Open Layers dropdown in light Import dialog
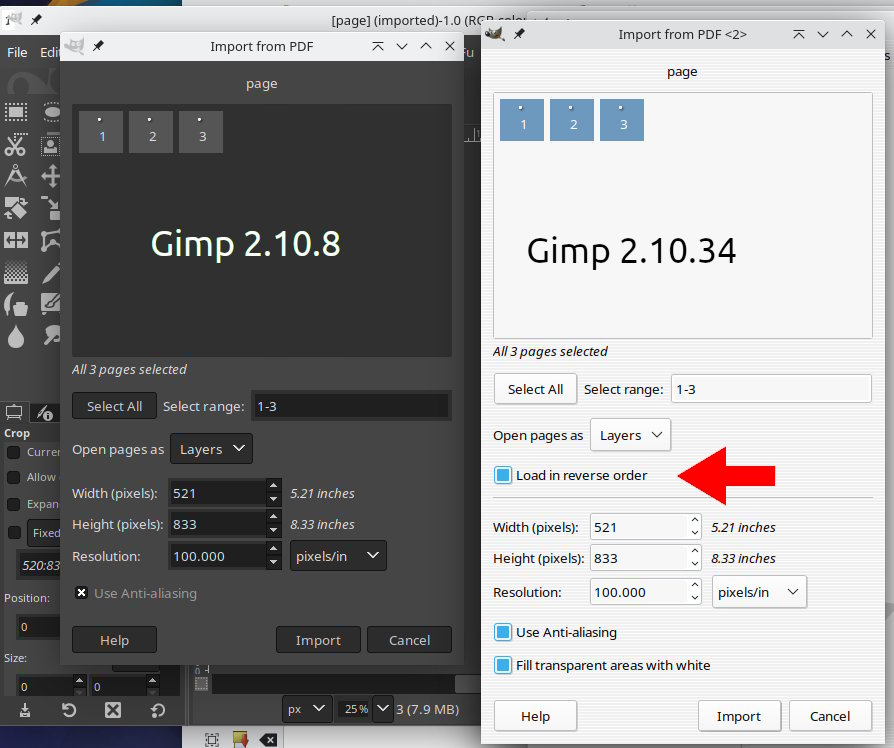The height and width of the screenshot is (748, 894). pyautogui.click(x=630, y=435)
